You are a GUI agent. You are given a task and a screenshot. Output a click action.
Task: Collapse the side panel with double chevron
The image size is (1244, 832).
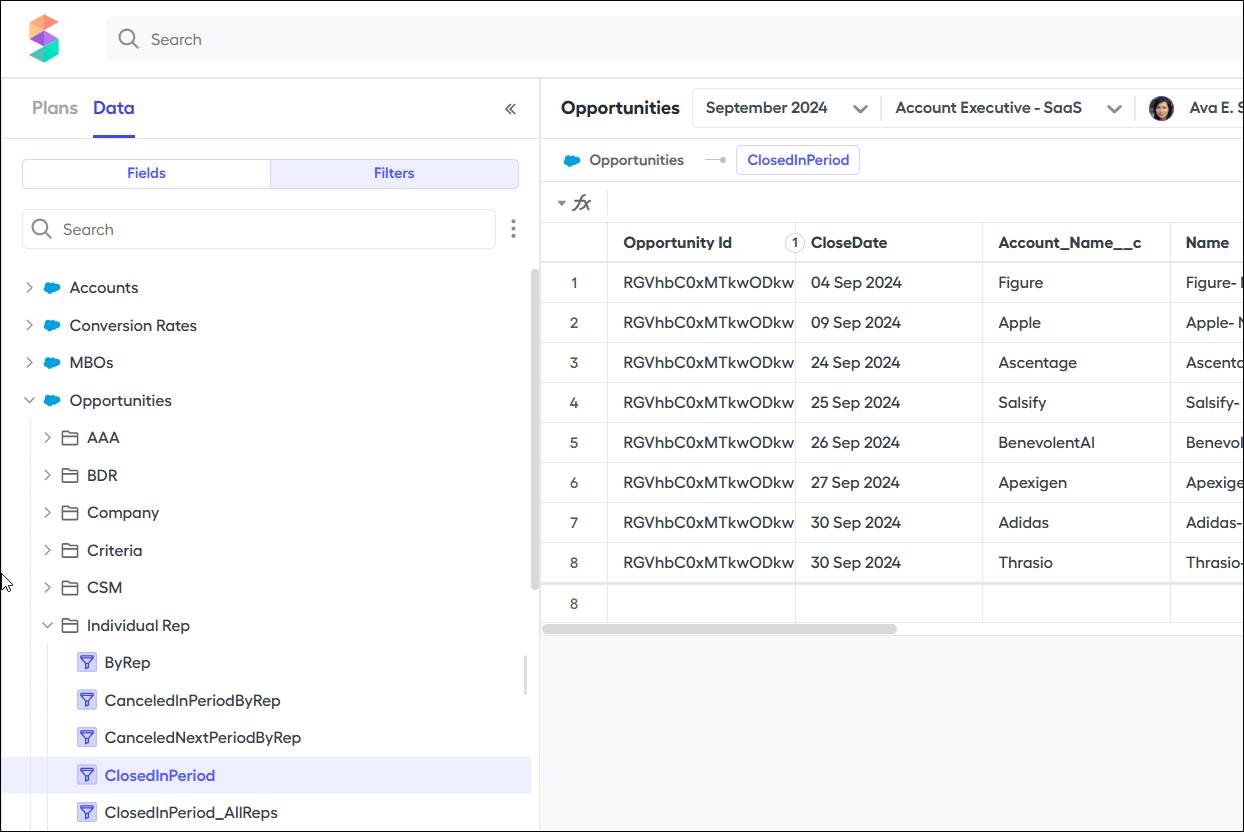click(x=510, y=109)
